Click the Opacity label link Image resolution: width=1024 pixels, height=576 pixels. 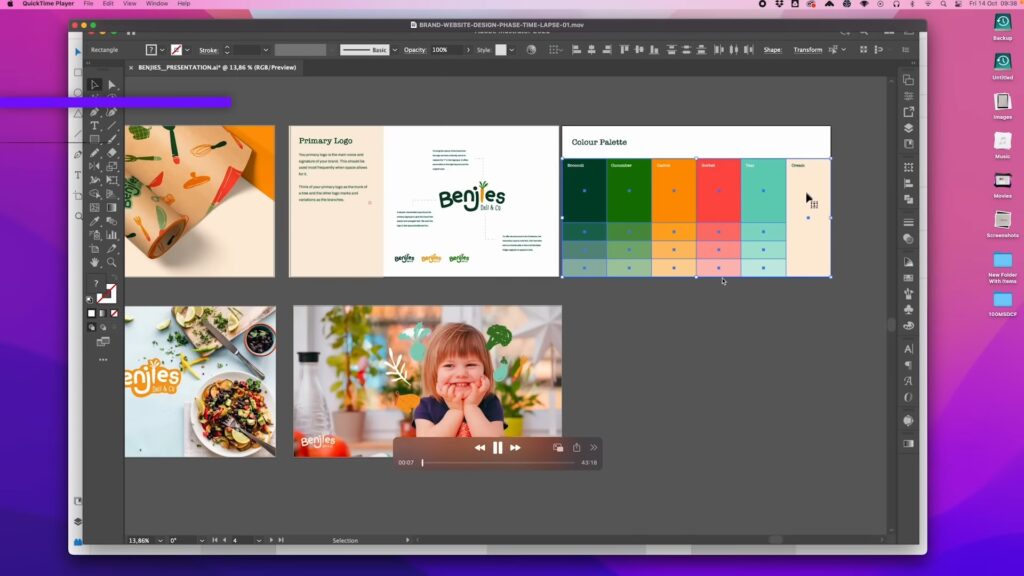(415, 50)
